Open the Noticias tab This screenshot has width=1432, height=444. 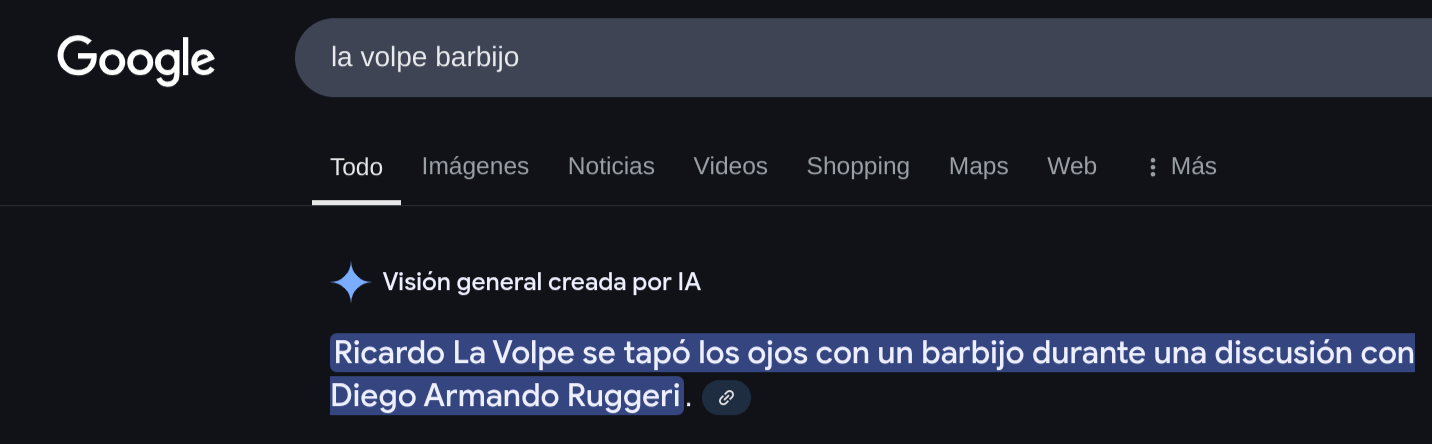(611, 166)
